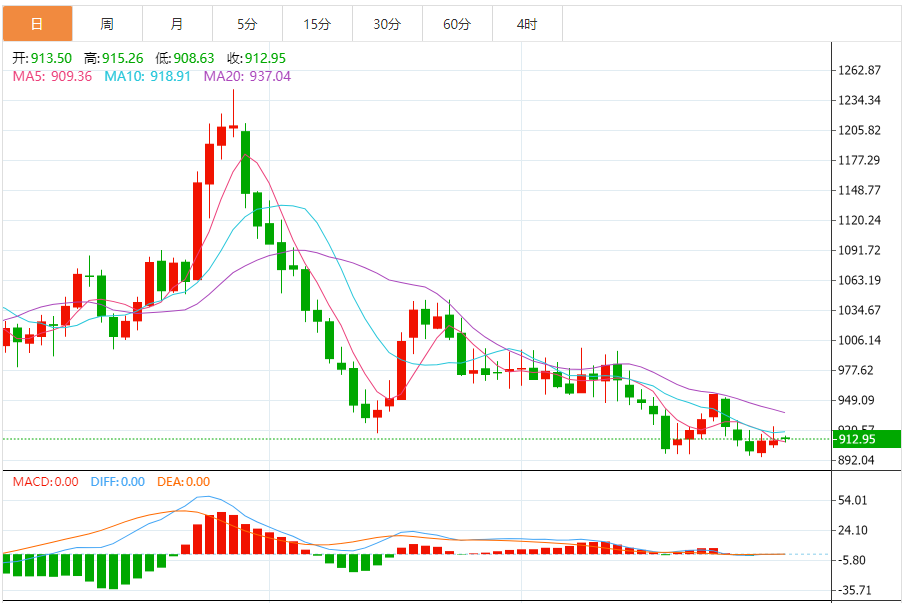Click the 949.09 price axis label
The width and height of the screenshot is (906, 603).
856,401
